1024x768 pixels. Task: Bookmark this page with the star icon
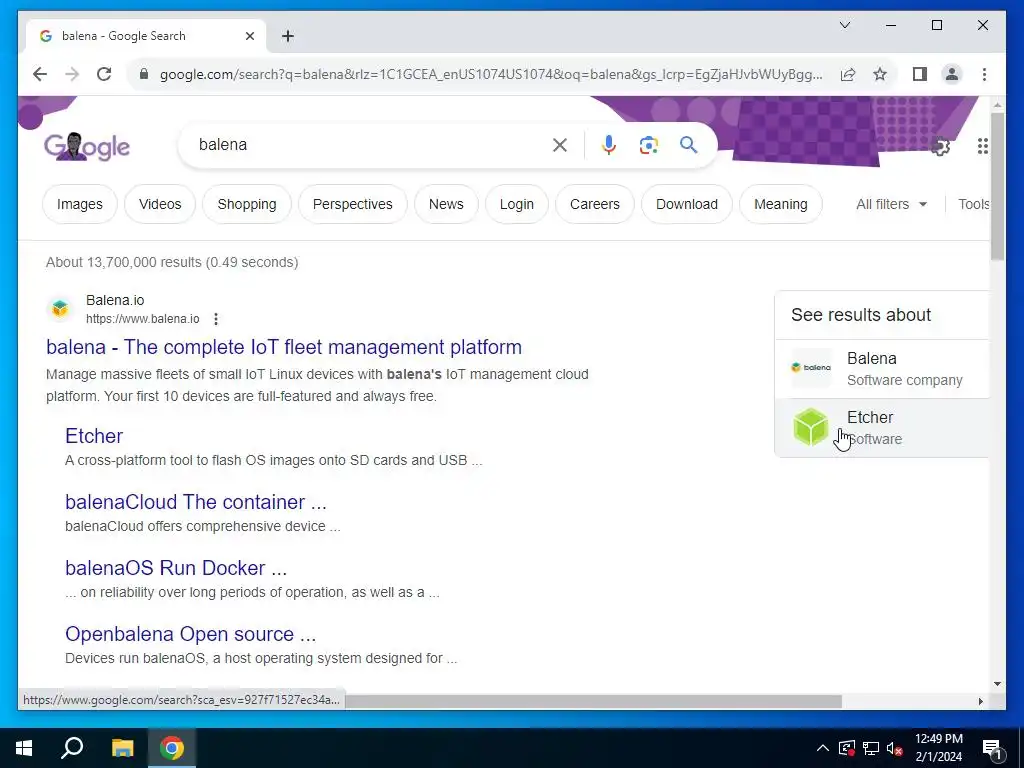(880, 74)
